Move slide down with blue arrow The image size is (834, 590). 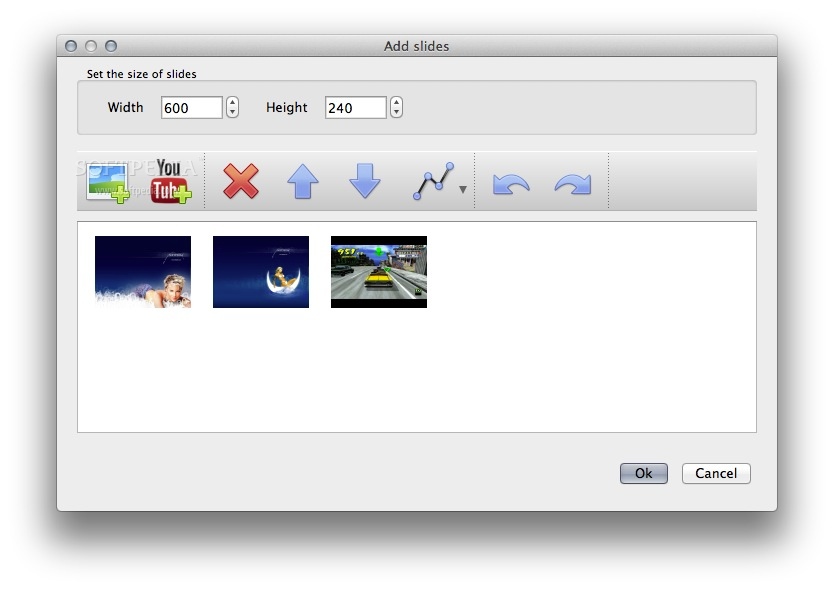point(365,182)
